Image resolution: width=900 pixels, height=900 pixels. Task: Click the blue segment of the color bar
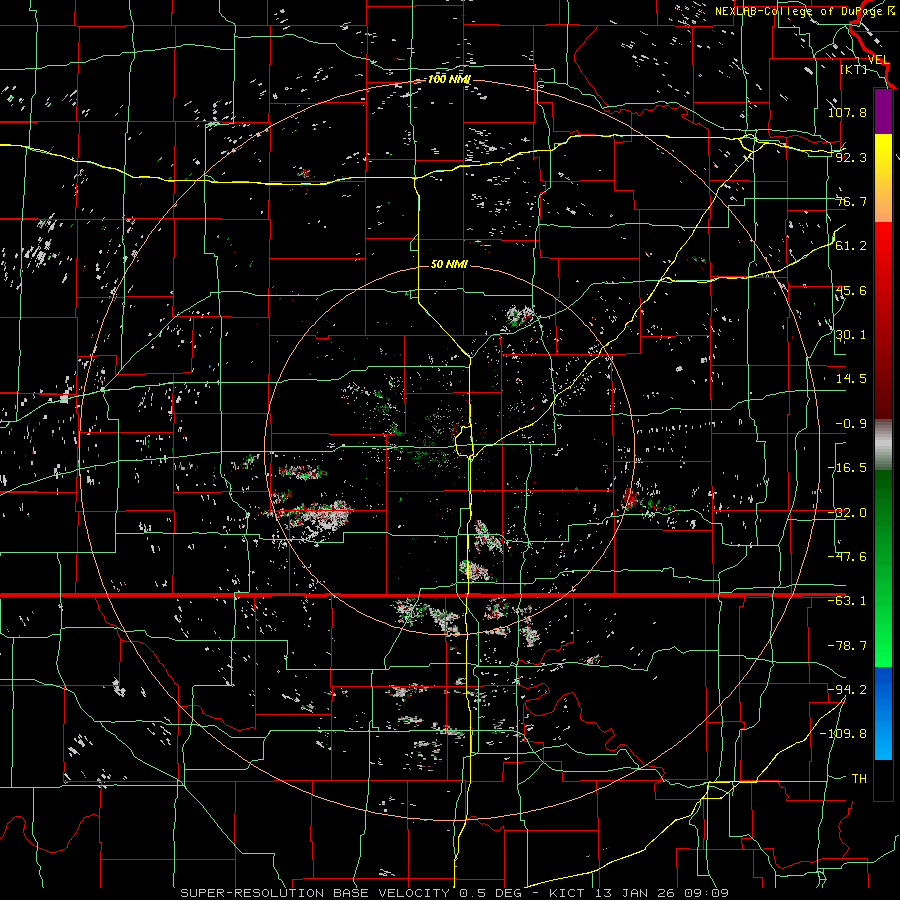[x=883, y=713]
